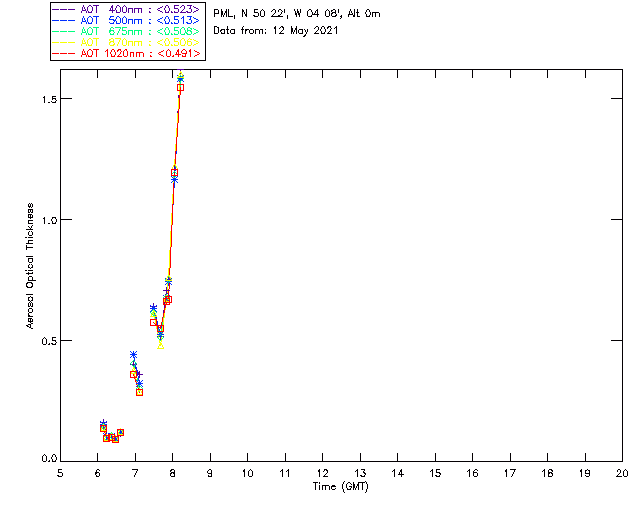Click the 1.0 y-axis tick label
Viewport: 640px width, 512px height.
tap(49, 220)
